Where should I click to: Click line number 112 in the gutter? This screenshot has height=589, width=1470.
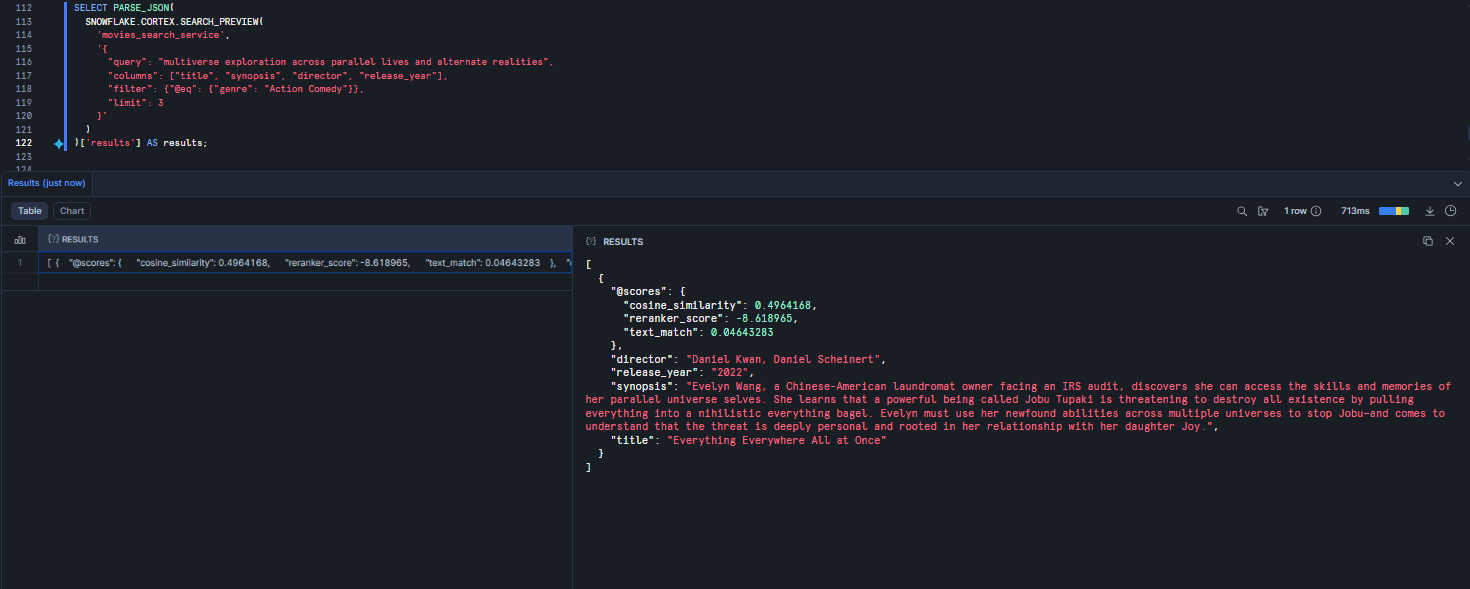25,8
